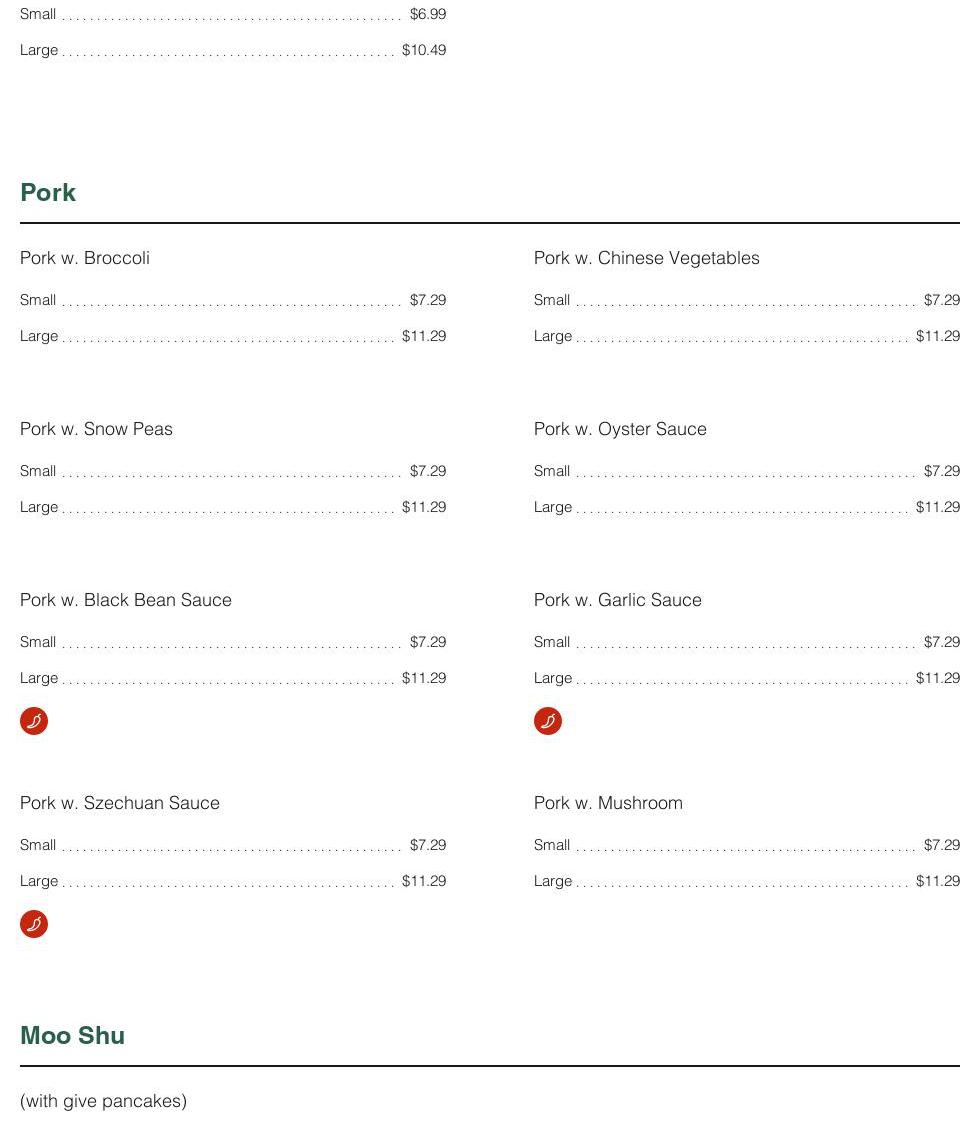Pick the Small size of Pork w. Broccoli
Viewport: 965px width, 1121px height.
pos(38,300)
